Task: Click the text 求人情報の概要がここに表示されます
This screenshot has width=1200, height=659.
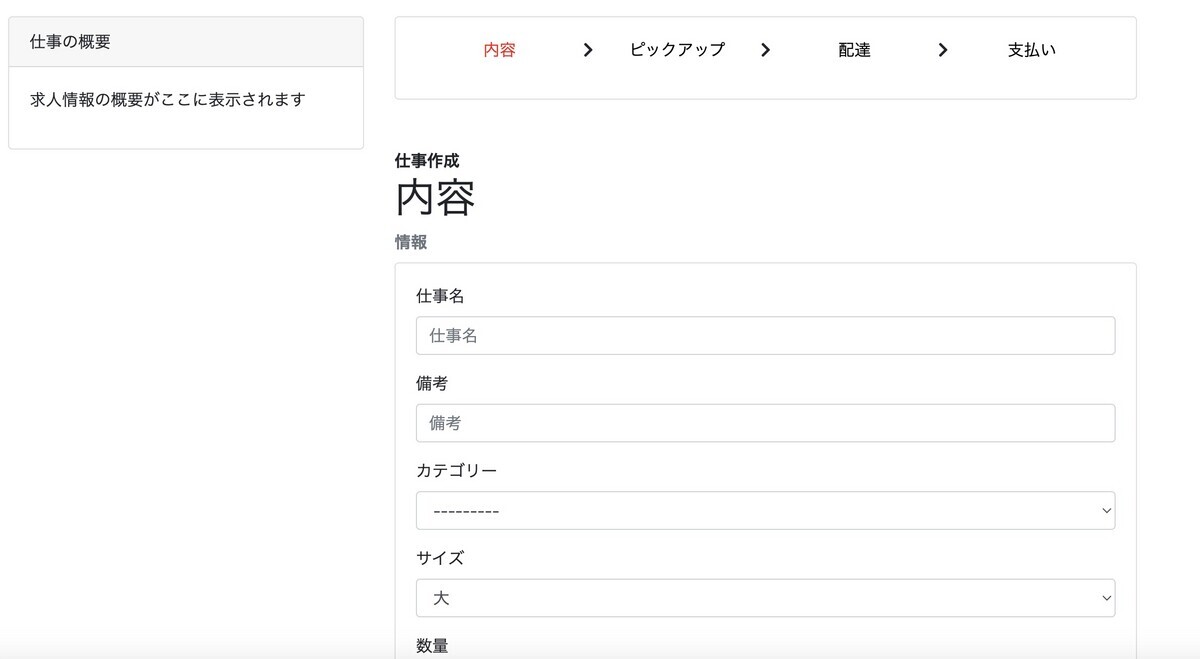Action: pyautogui.click(x=168, y=100)
